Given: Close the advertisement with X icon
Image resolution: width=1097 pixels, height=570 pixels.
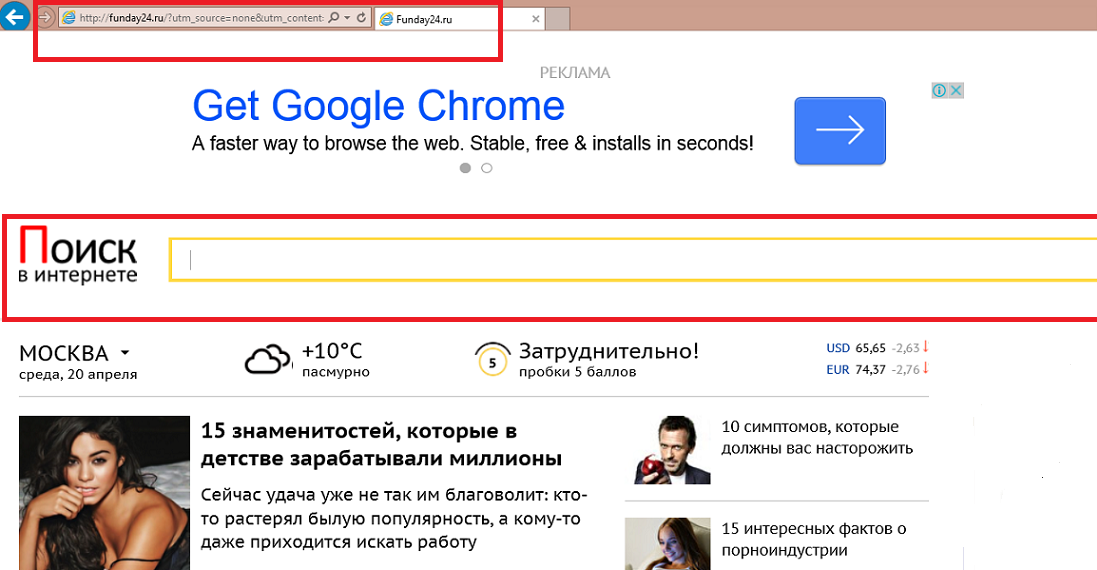Looking at the screenshot, I should pyautogui.click(x=956, y=90).
